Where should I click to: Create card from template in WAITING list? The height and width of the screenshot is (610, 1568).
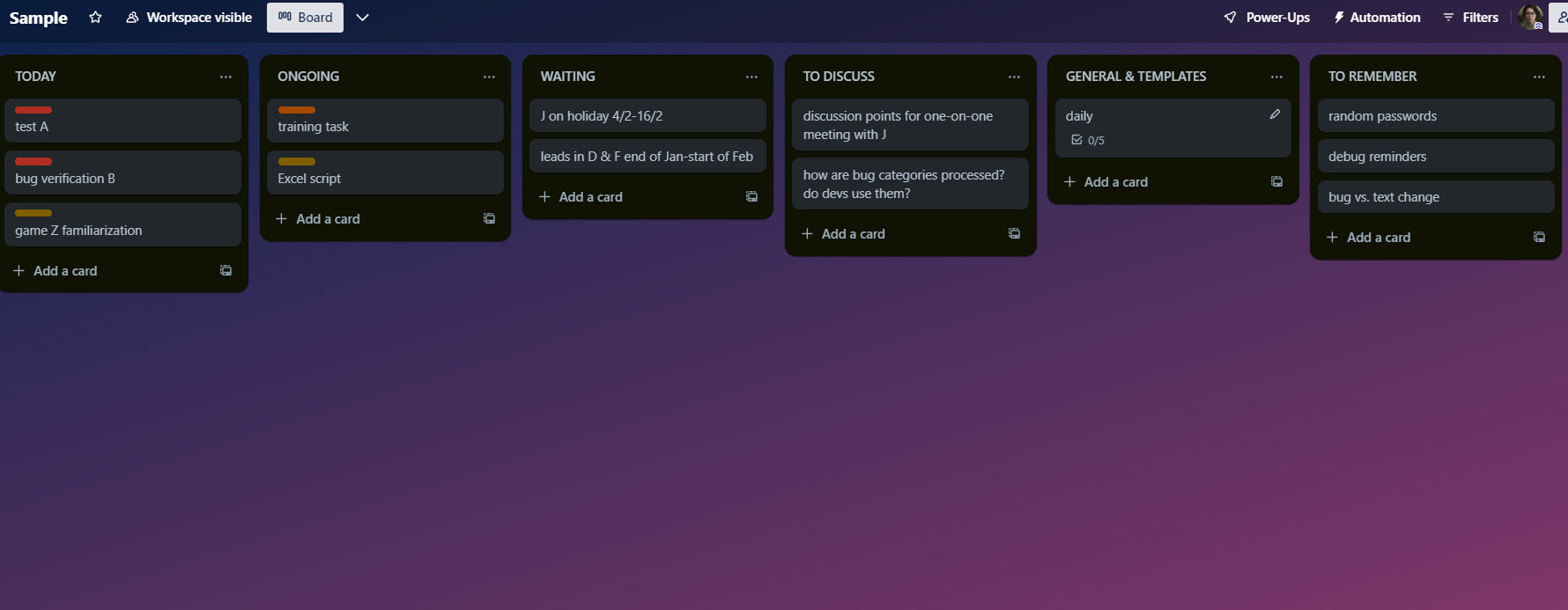(x=751, y=197)
